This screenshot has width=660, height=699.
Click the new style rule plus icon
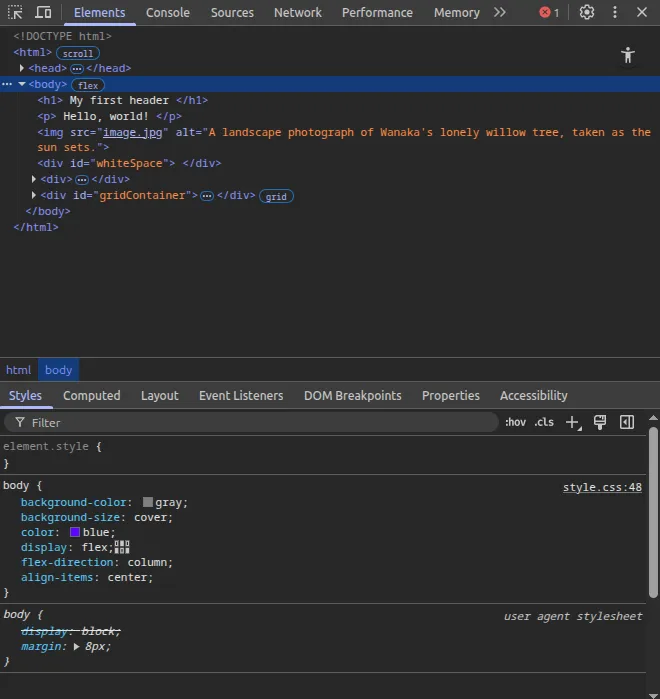(573, 422)
